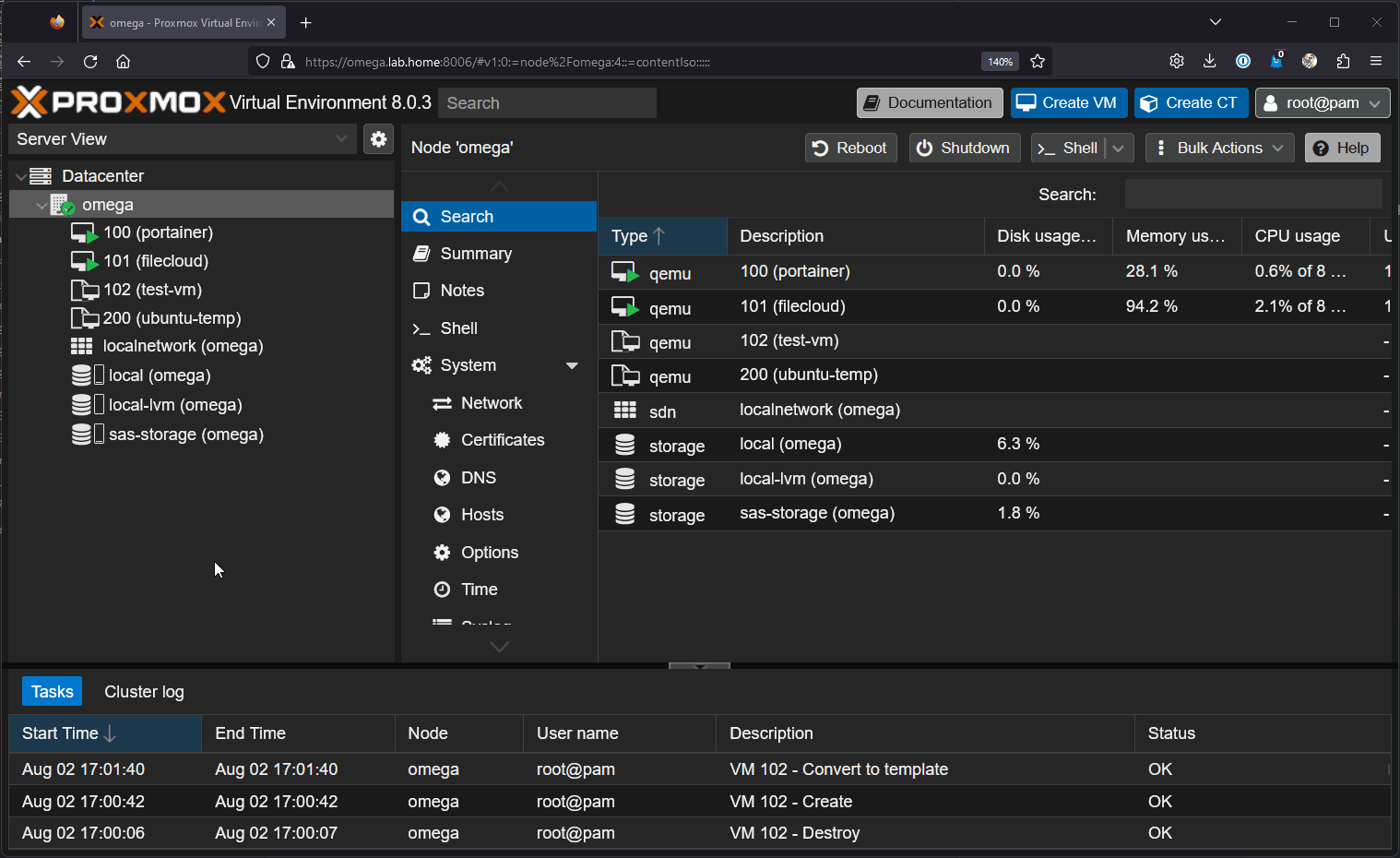Click the Server View settings gear icon

378,139
